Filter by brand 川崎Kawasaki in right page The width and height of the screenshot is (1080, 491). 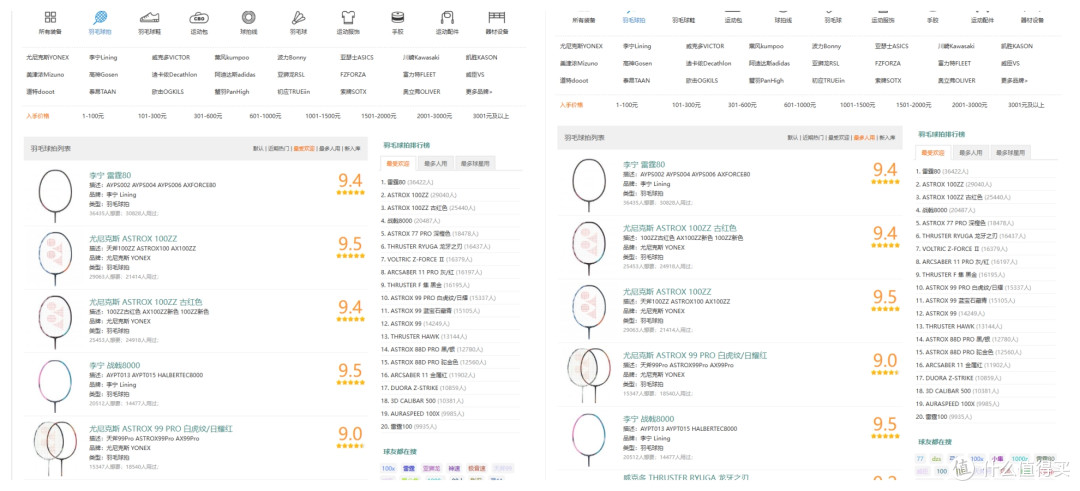(x=956, y=46)
